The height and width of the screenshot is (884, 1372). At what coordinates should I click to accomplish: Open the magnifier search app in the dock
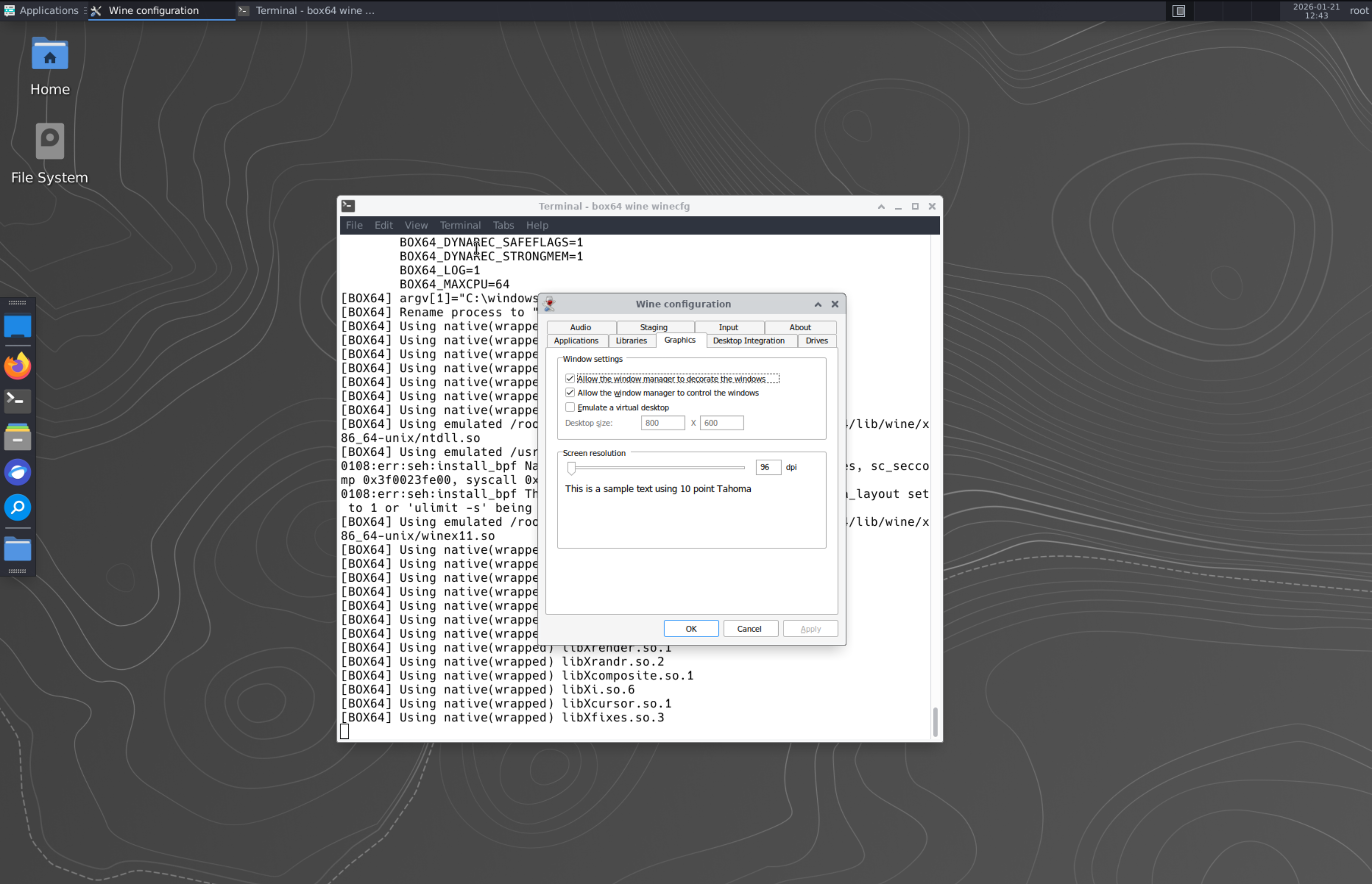[18, 508]
